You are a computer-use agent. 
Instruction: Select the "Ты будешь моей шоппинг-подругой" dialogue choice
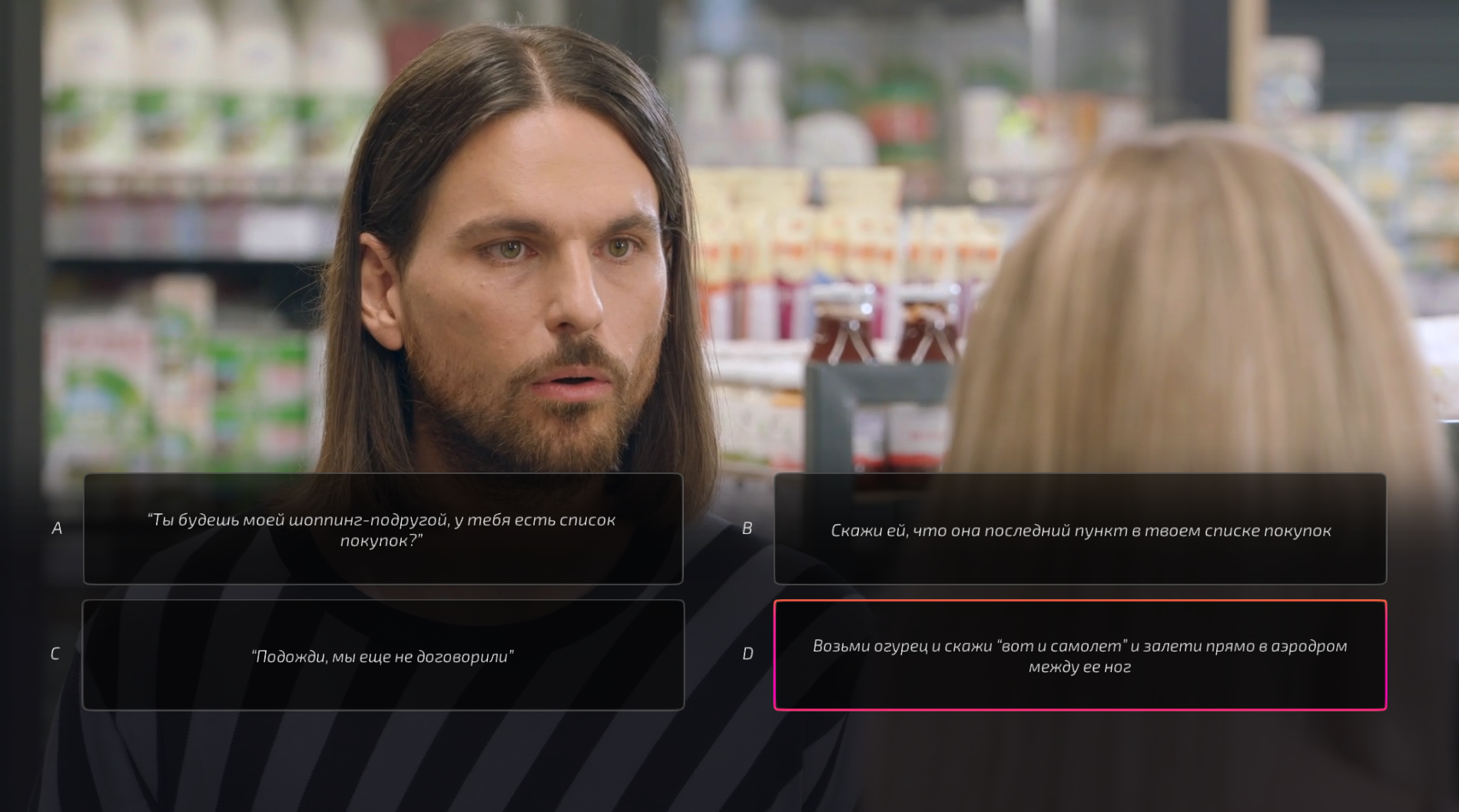[x=383, y=529]
